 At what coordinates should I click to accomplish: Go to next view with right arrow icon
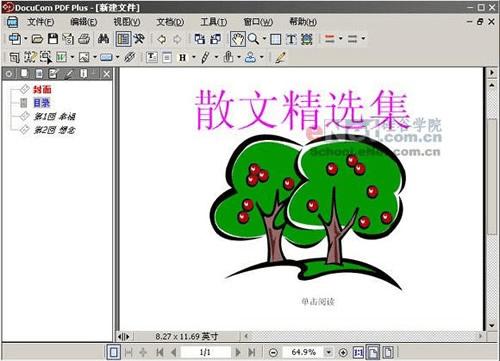[177, 39]
